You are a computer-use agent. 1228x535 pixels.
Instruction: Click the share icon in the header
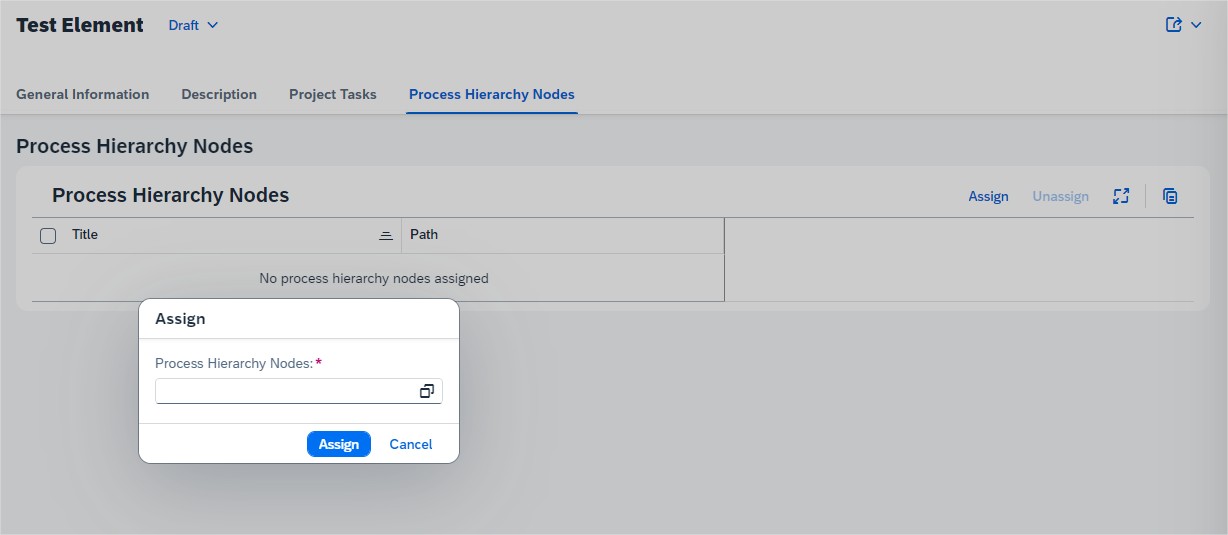pyautogui.click(x=1174, y=25)
